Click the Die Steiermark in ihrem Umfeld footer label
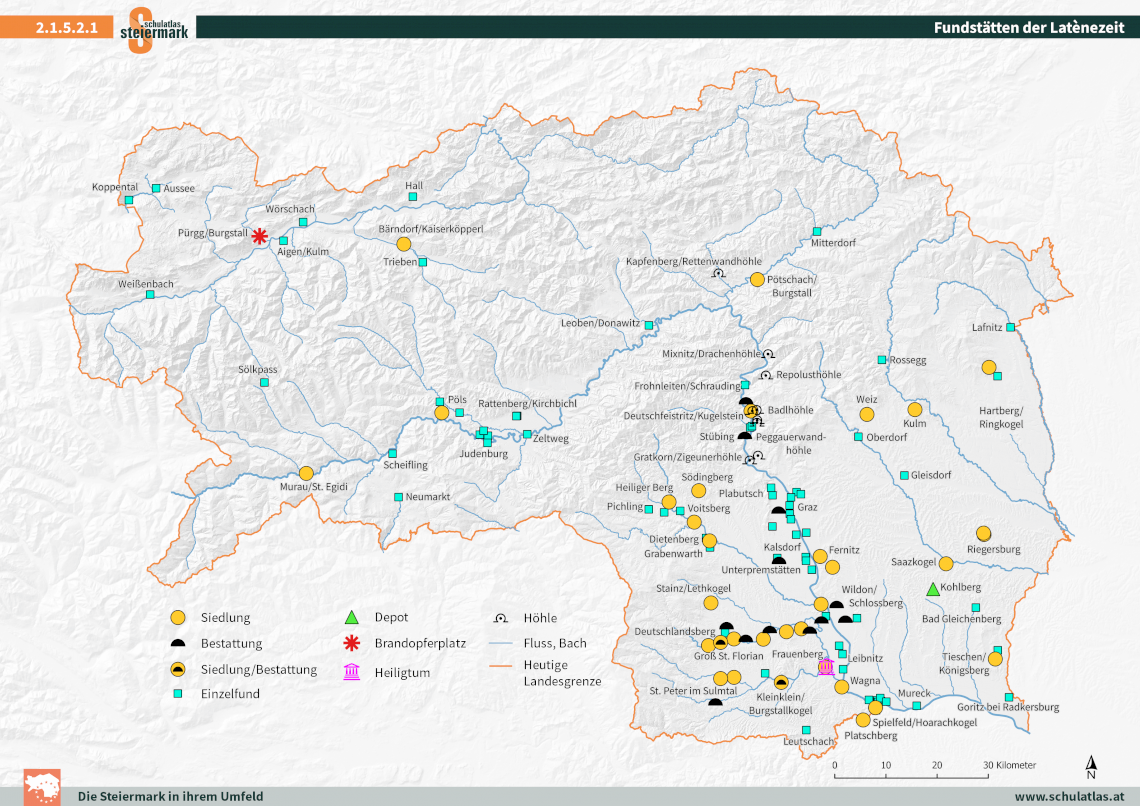The height and width of the screenshot is (806, 1140). [171, 797]
